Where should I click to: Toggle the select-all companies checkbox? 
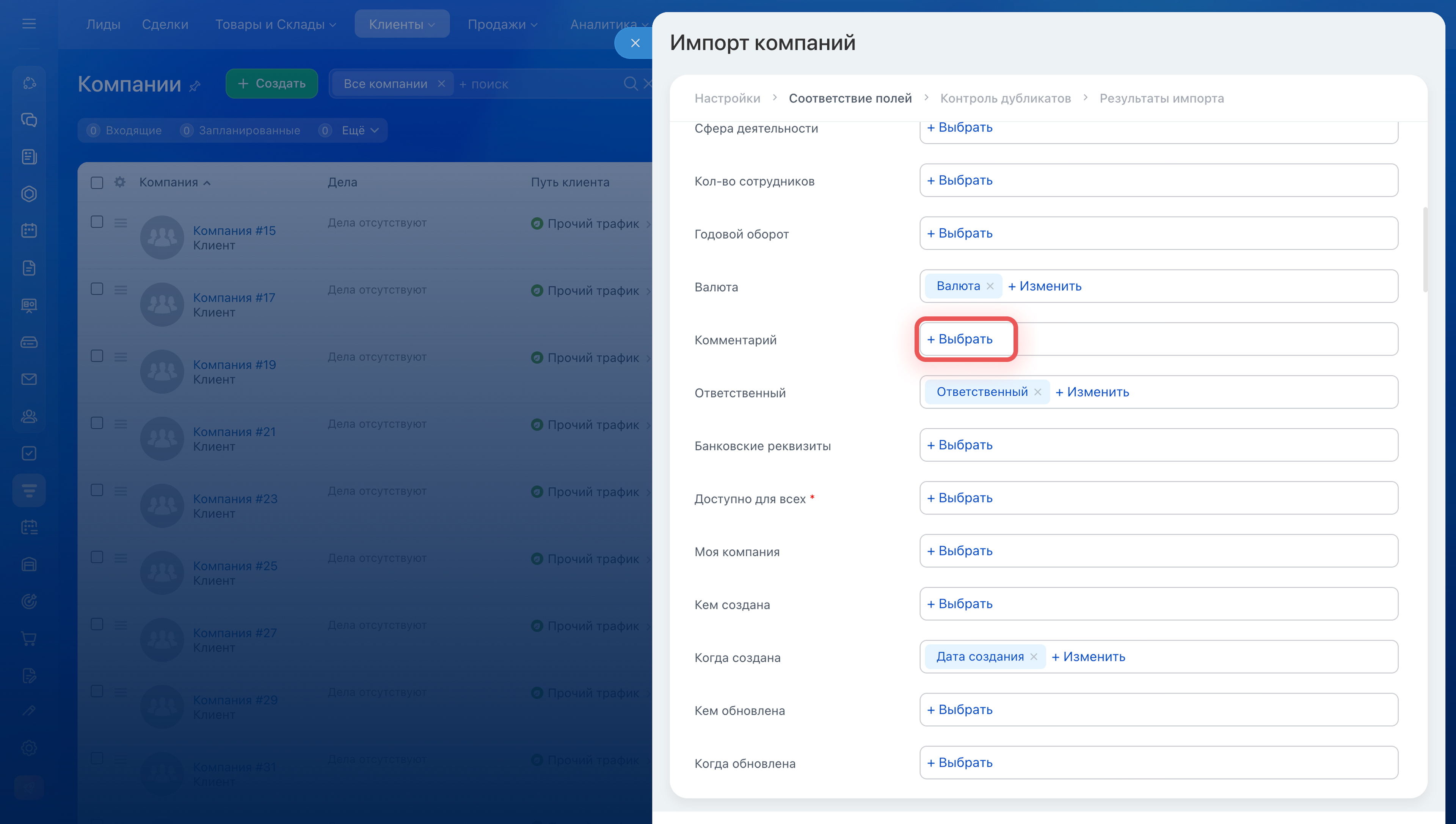[97, 182]
